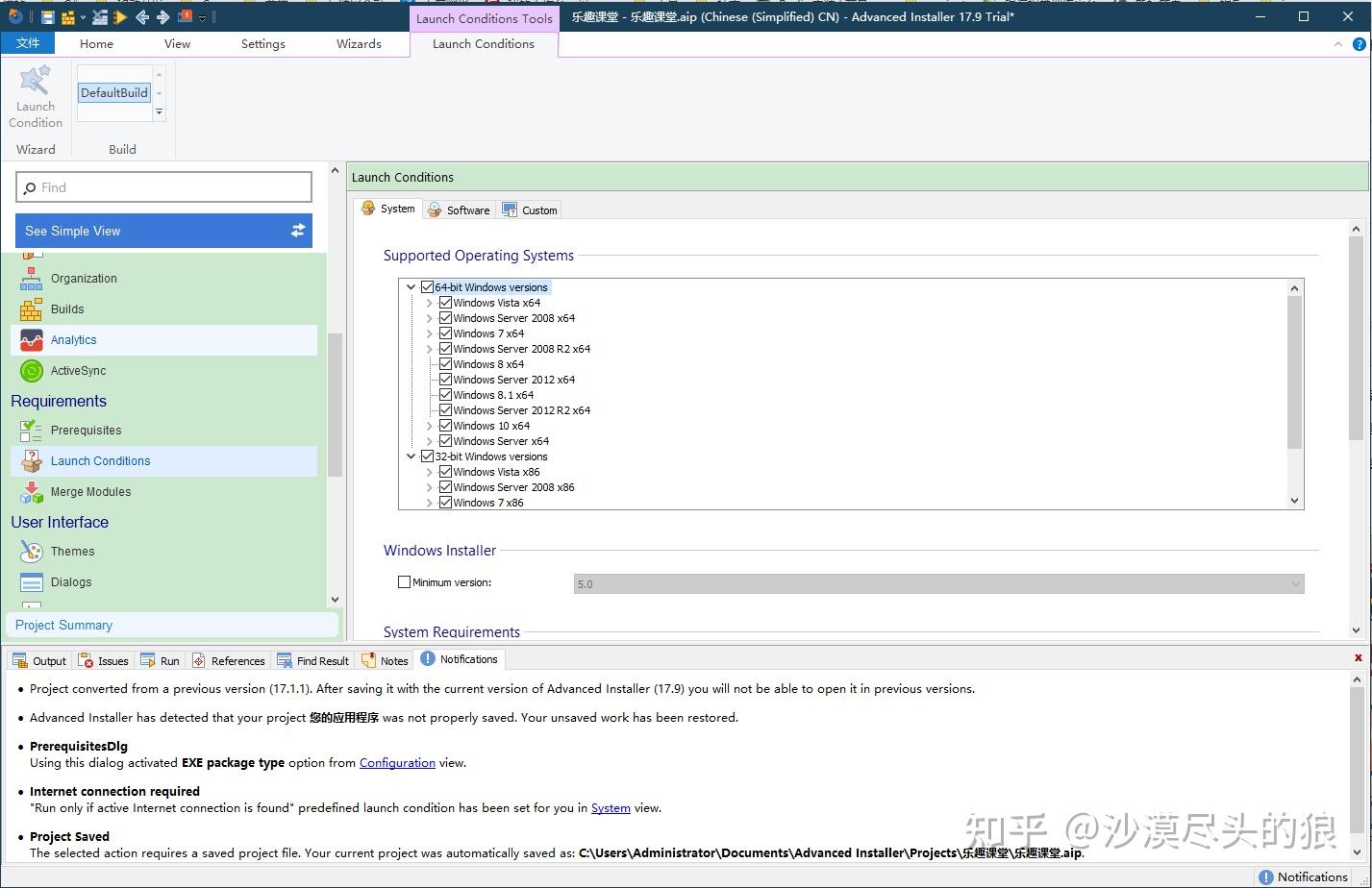Click into the Find search field

pyautogui.click(x=163, y=187)
